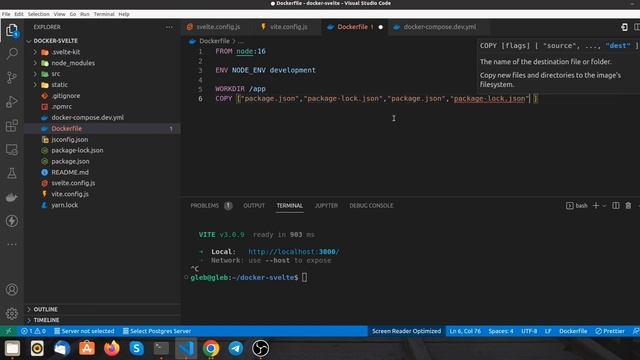Click the Dockerfile breadcrumb above the editor

coord(214,41)
